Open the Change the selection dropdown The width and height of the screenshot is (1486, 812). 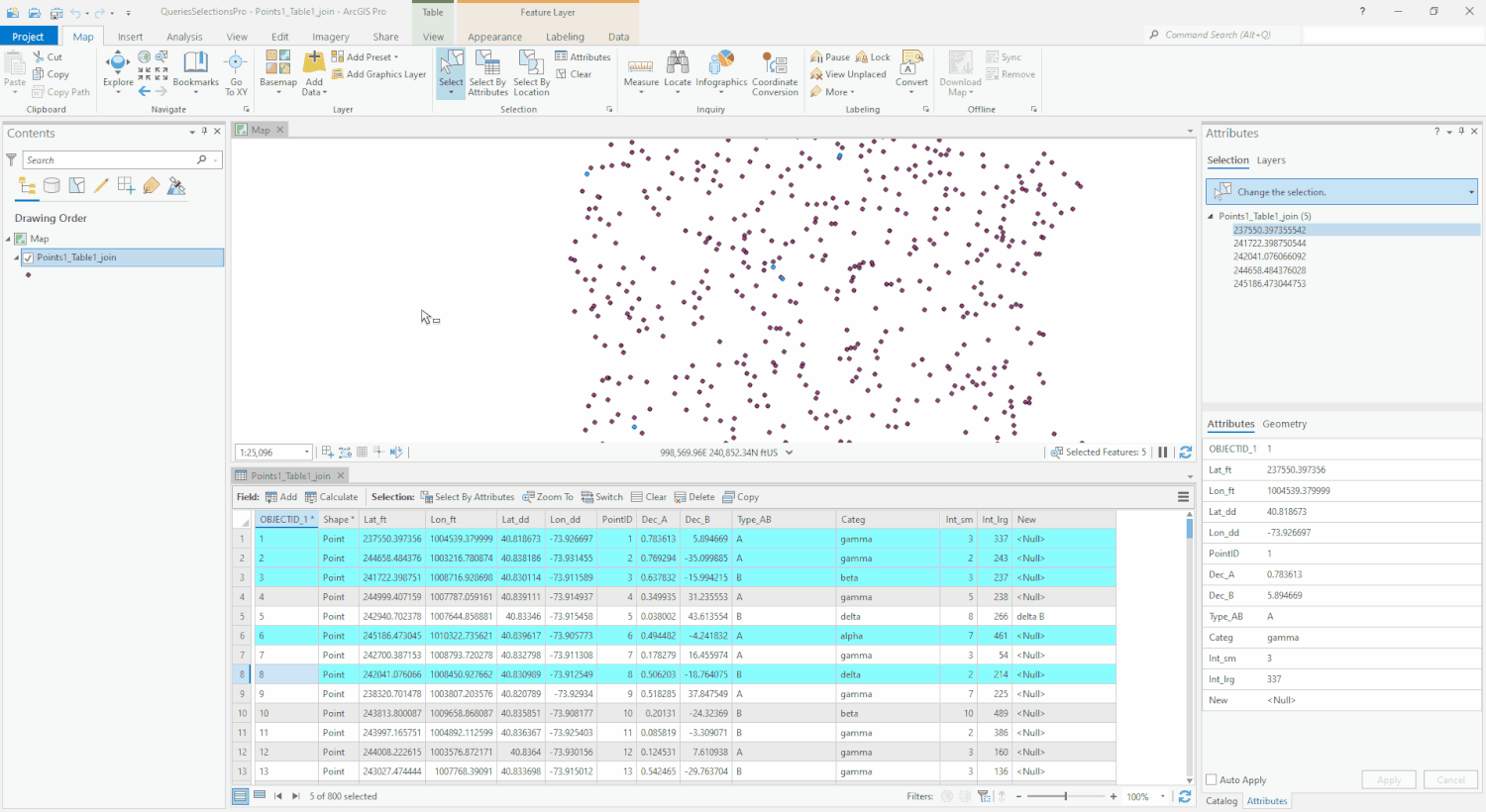(1470, 191)
